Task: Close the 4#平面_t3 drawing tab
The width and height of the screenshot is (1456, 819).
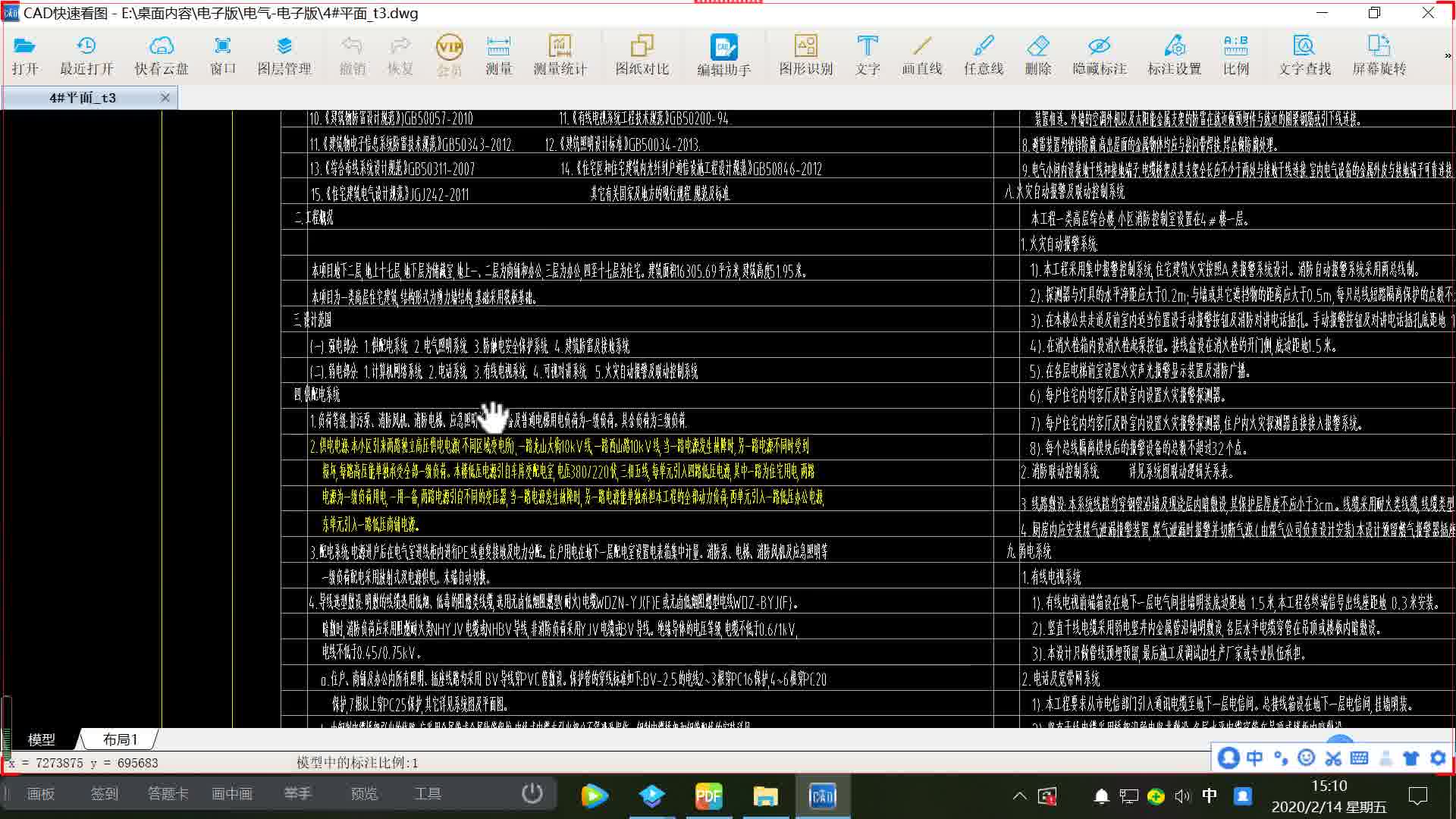Action: coord(165,98)
